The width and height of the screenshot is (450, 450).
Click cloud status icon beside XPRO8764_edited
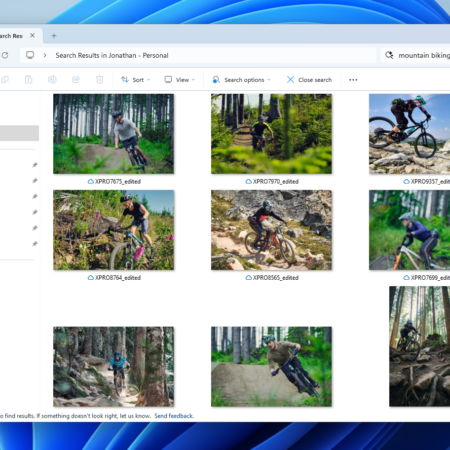[91, 278]
